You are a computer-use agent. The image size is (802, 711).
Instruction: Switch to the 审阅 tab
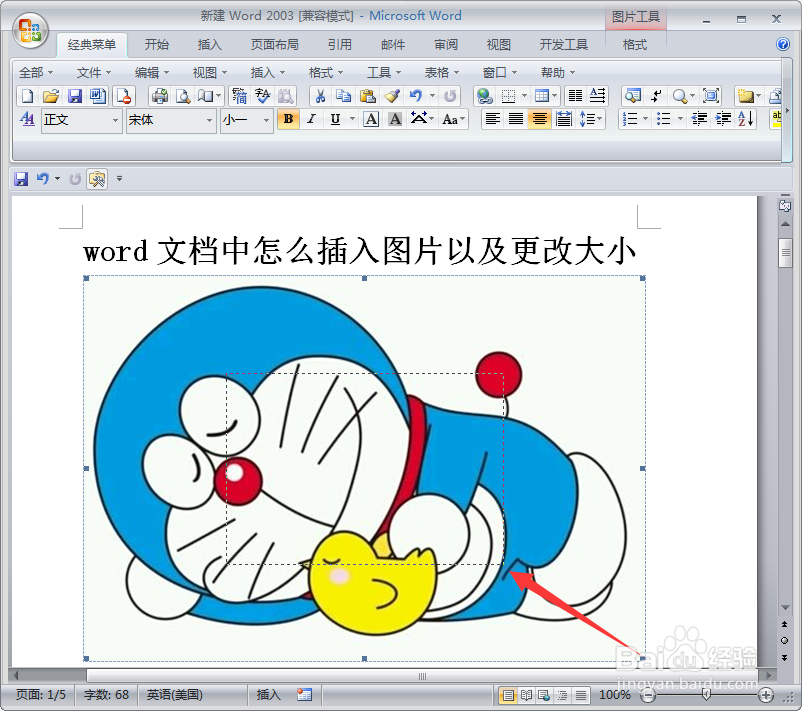click(x=445, y=45)
